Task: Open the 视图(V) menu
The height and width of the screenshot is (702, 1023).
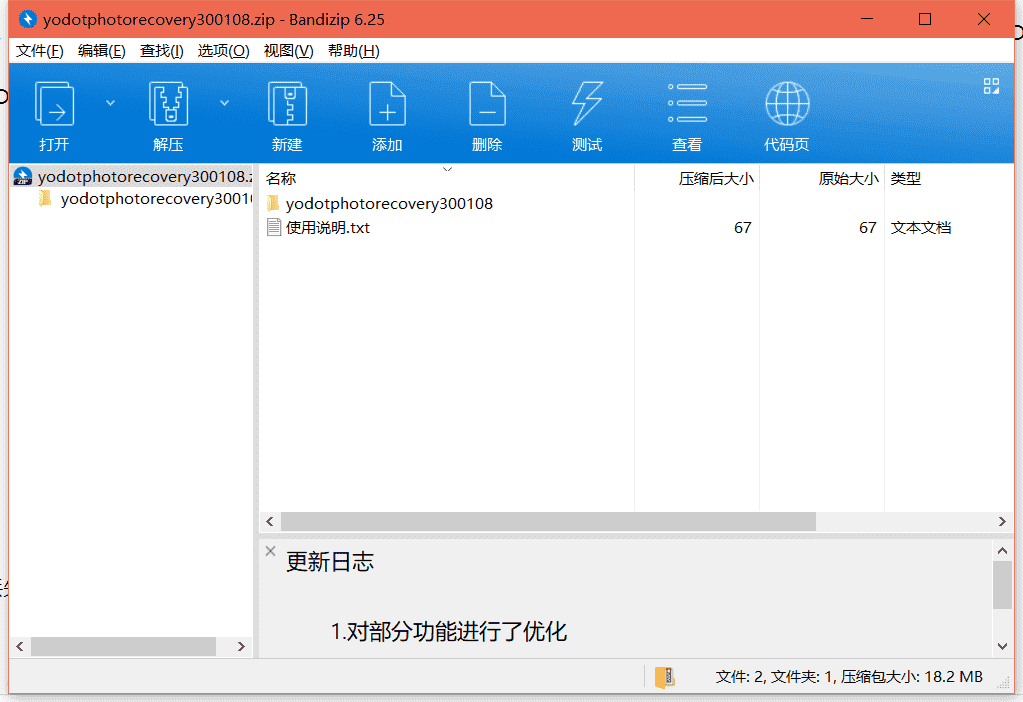Action: click(x=288, y=51)
